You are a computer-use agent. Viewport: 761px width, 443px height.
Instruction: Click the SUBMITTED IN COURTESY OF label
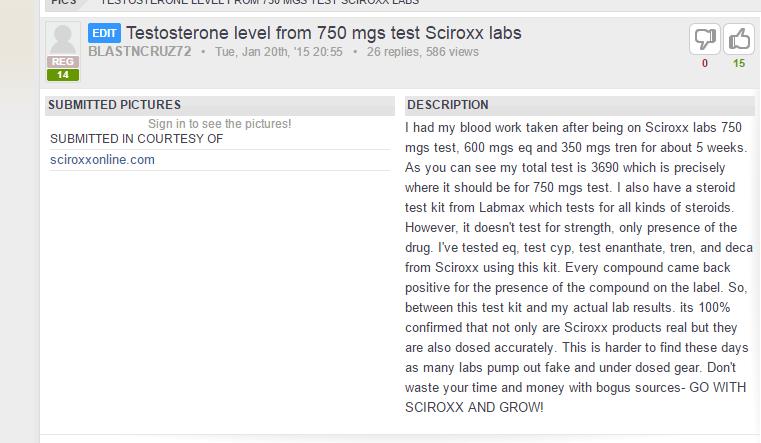pos(136,139)
